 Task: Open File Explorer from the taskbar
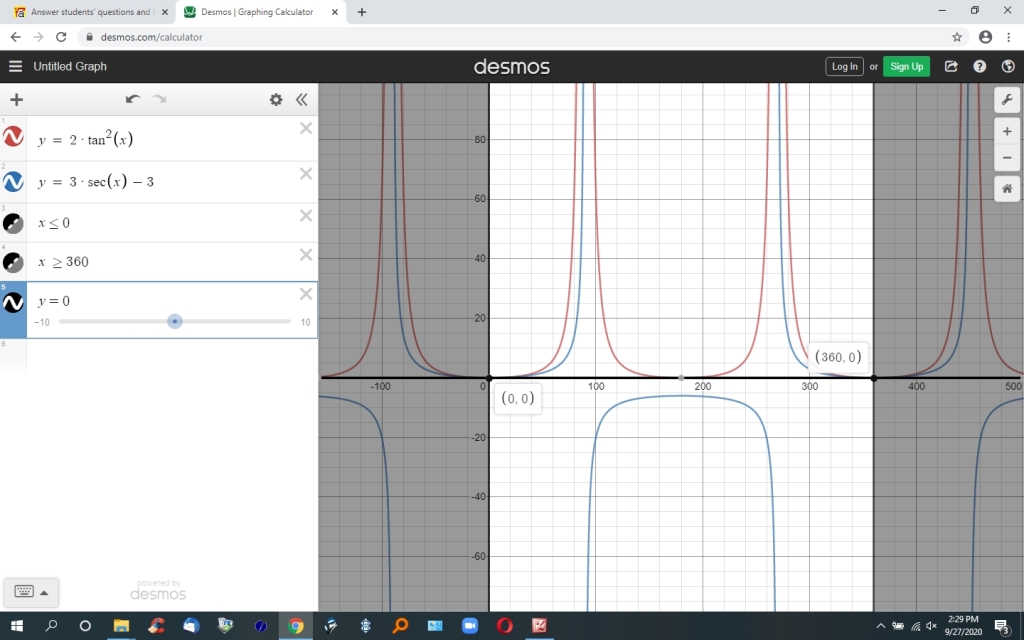pos(121,626)
